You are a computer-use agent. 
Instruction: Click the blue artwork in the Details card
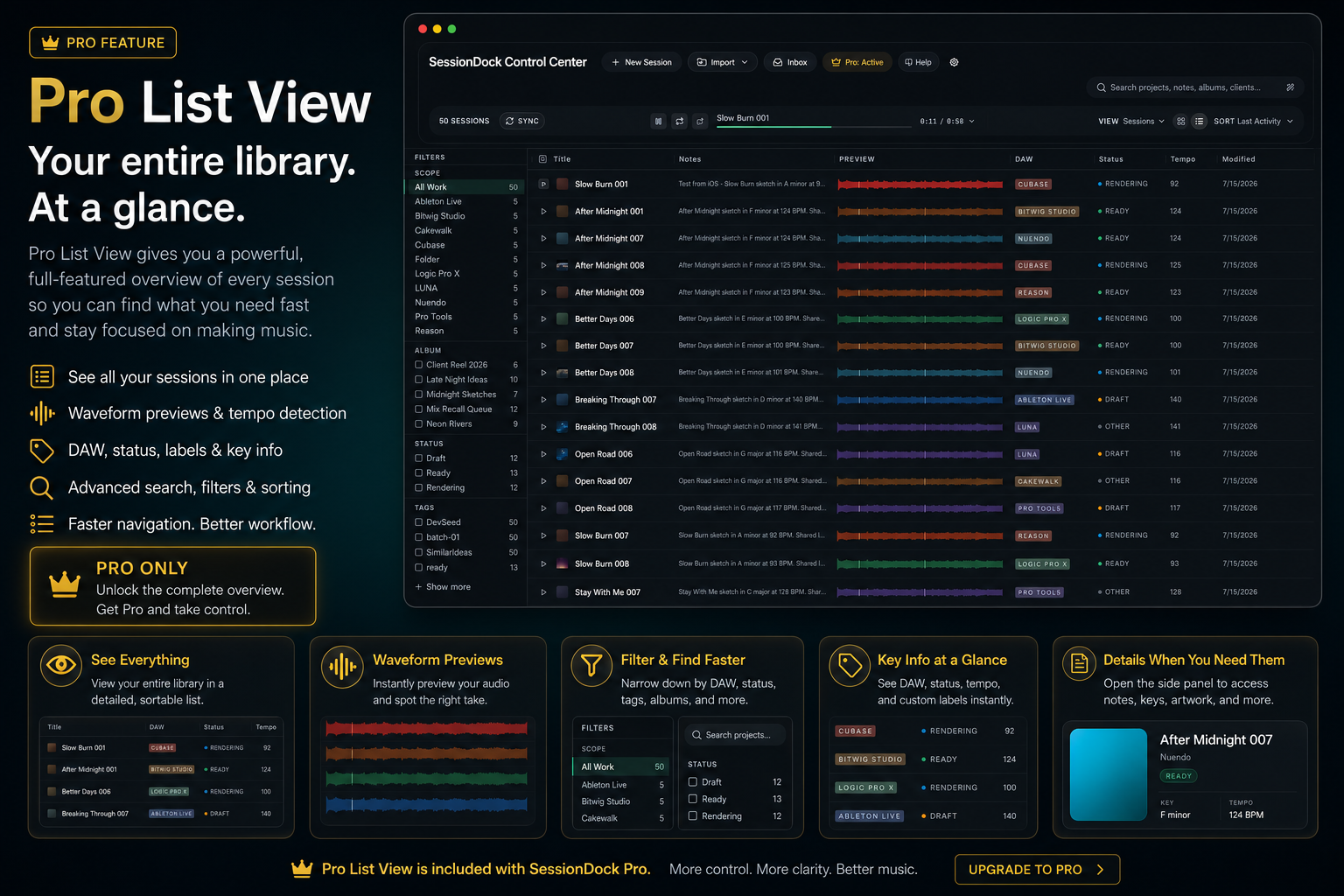pos(1109,774)
